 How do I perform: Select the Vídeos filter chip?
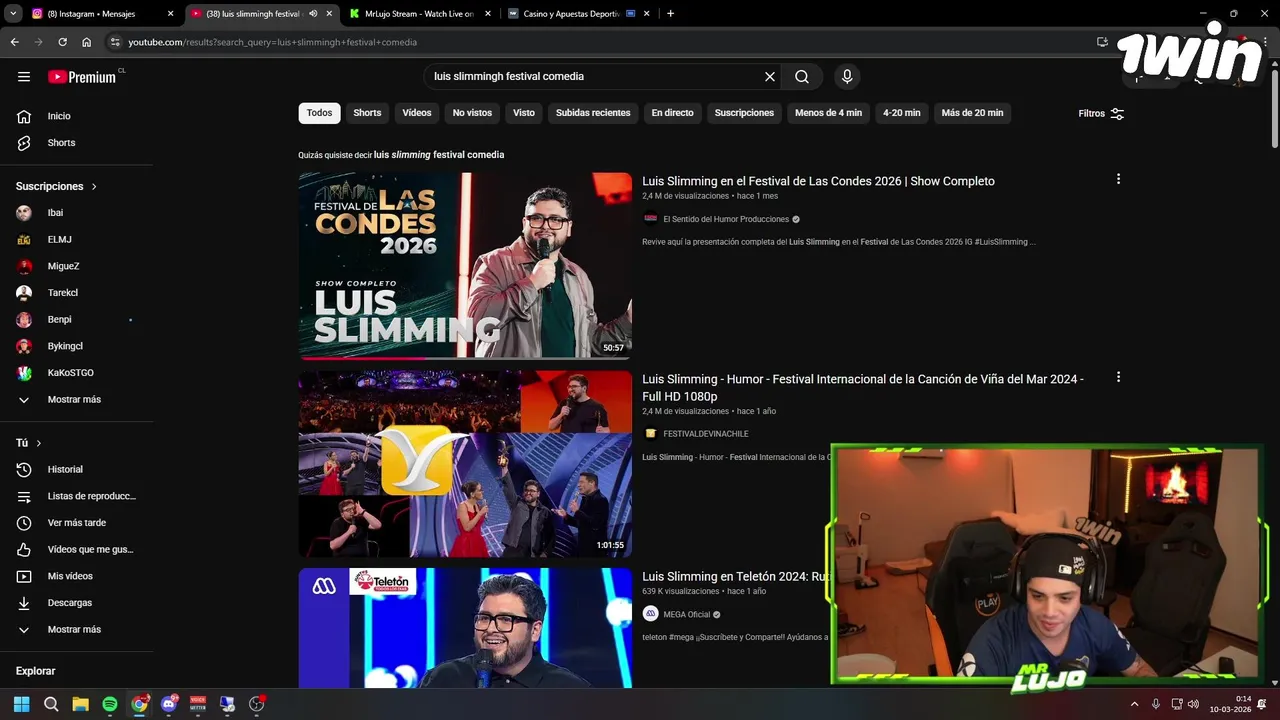point(417,113)
